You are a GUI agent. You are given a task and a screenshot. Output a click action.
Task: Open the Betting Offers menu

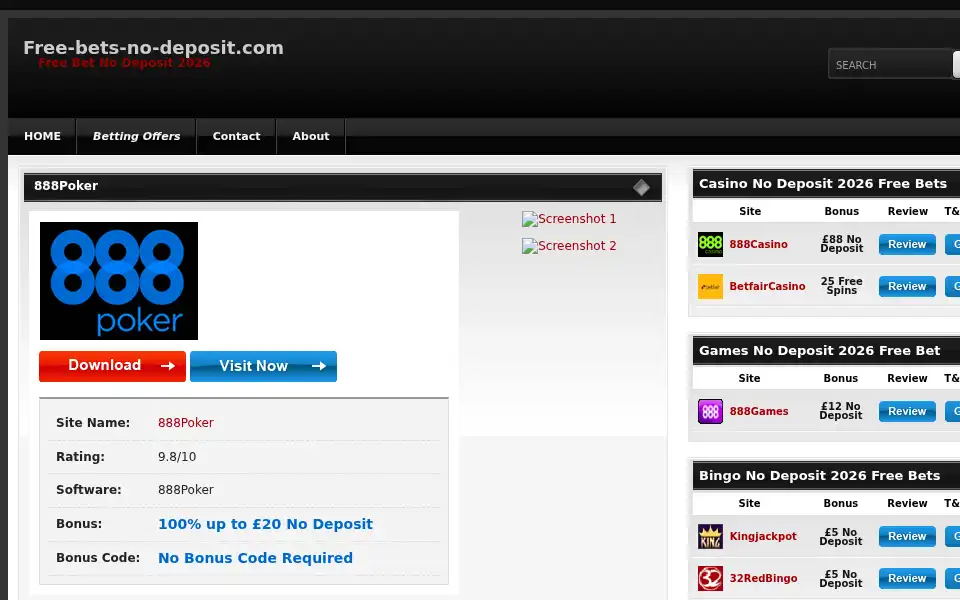pos(136,136)
